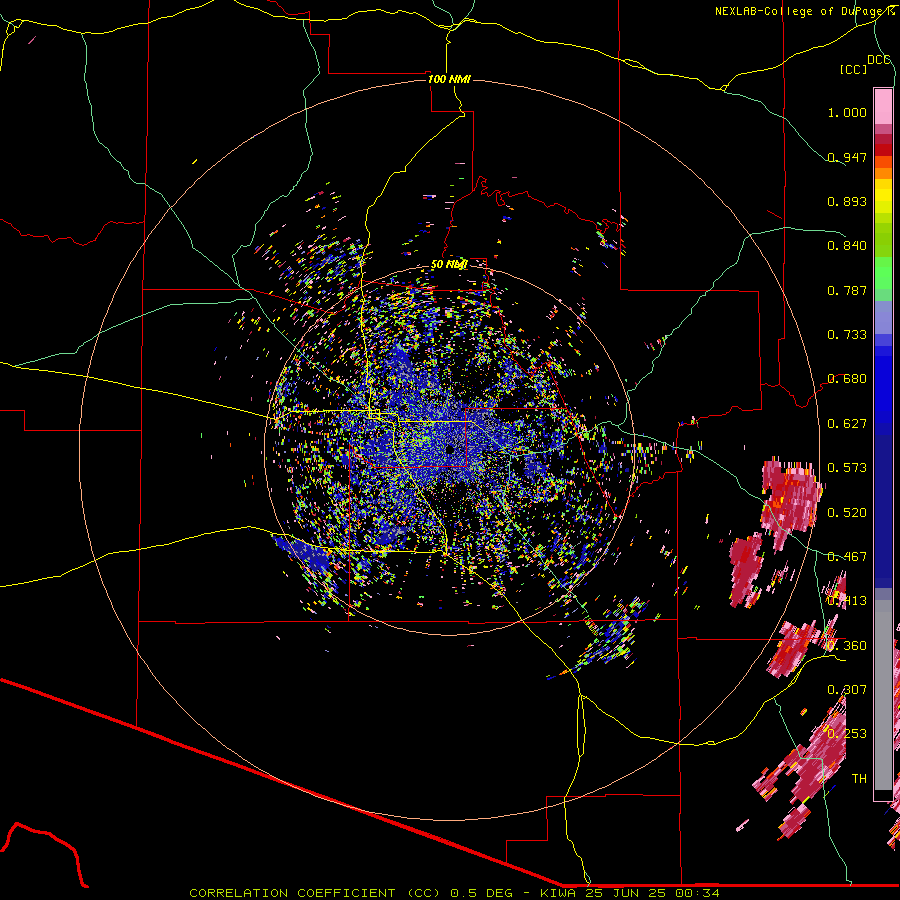900x900 pixels.
Task: Click the 100 NMI range ring label
Action: tap(449, 79)
